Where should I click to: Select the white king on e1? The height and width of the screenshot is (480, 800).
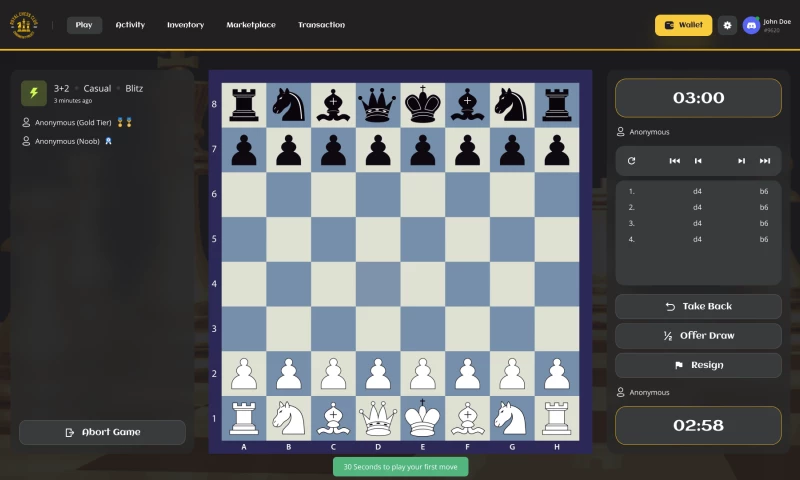coord(422,418)
